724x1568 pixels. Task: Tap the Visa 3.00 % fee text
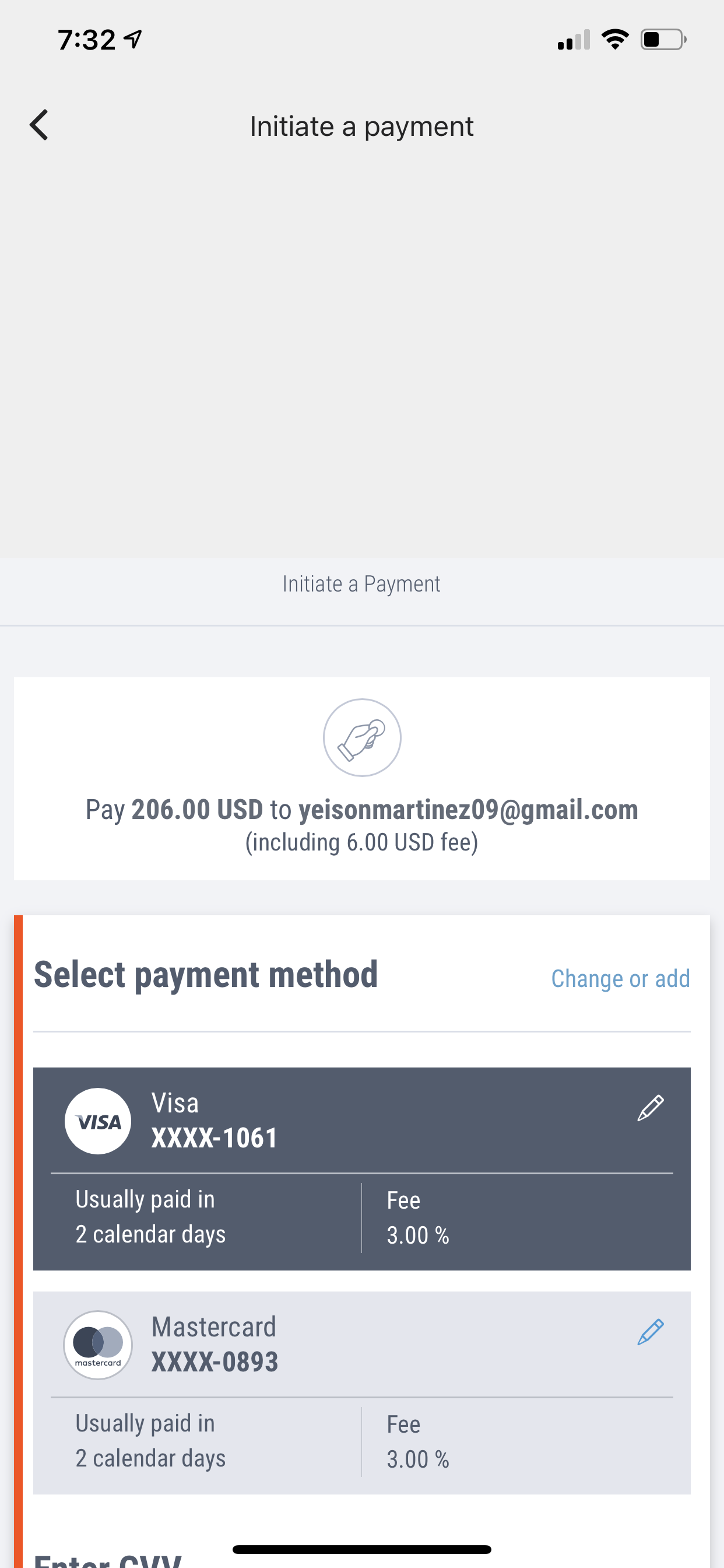[418, 1235]
